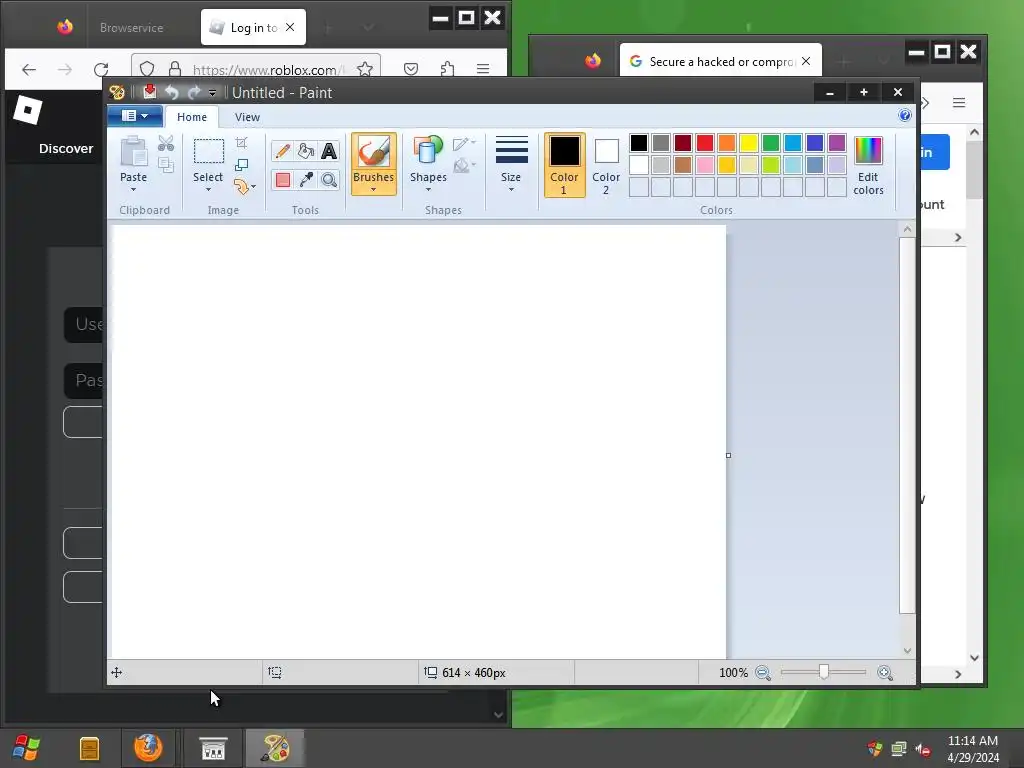The width and height of the screenshot is (1024, 768).
Task: Close the Log in to tab
Action: 290,27
